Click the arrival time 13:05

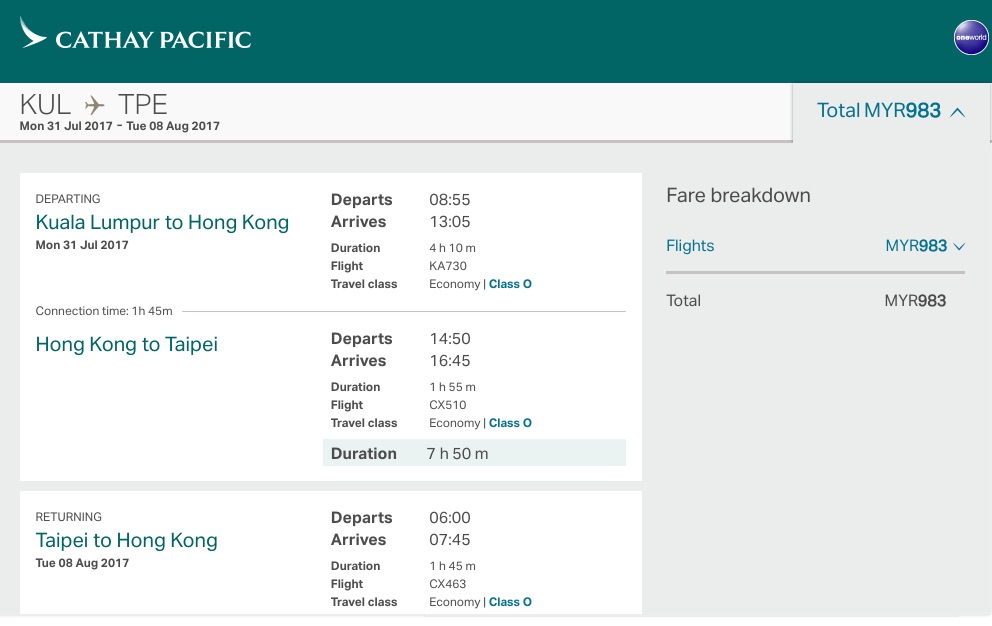coord(450,222)
